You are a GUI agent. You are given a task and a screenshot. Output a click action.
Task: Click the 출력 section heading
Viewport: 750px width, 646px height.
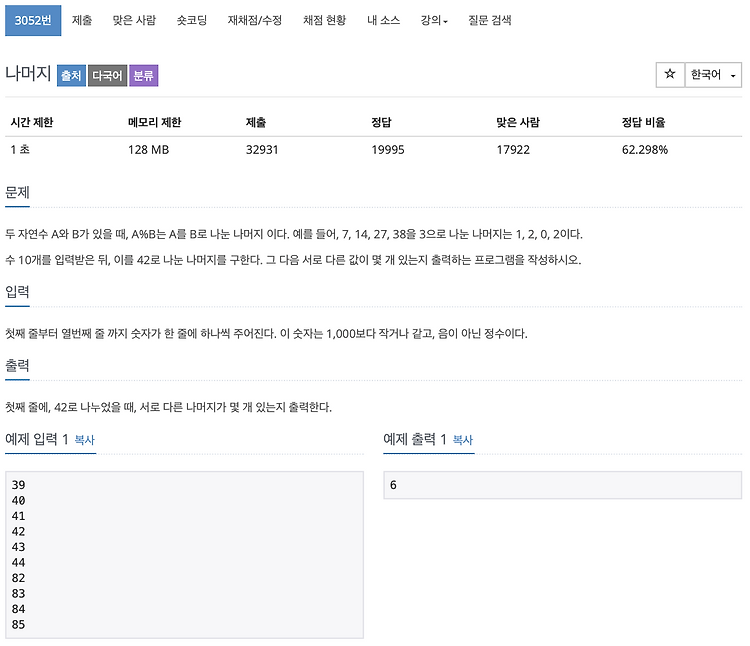17,365
